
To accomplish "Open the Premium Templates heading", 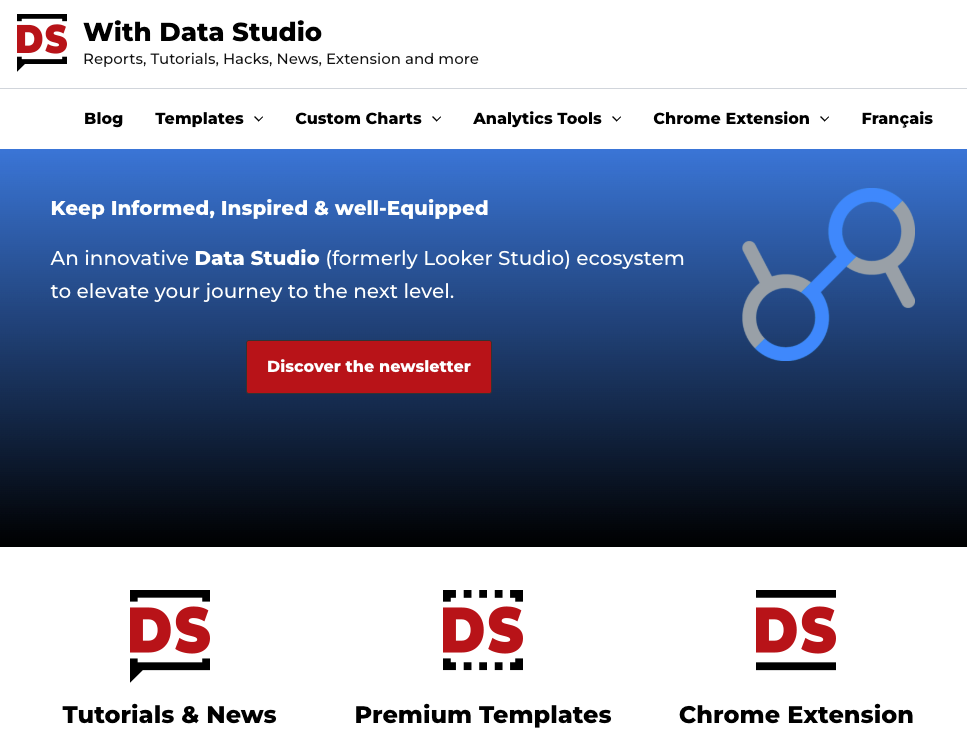I will pos(483,714).
